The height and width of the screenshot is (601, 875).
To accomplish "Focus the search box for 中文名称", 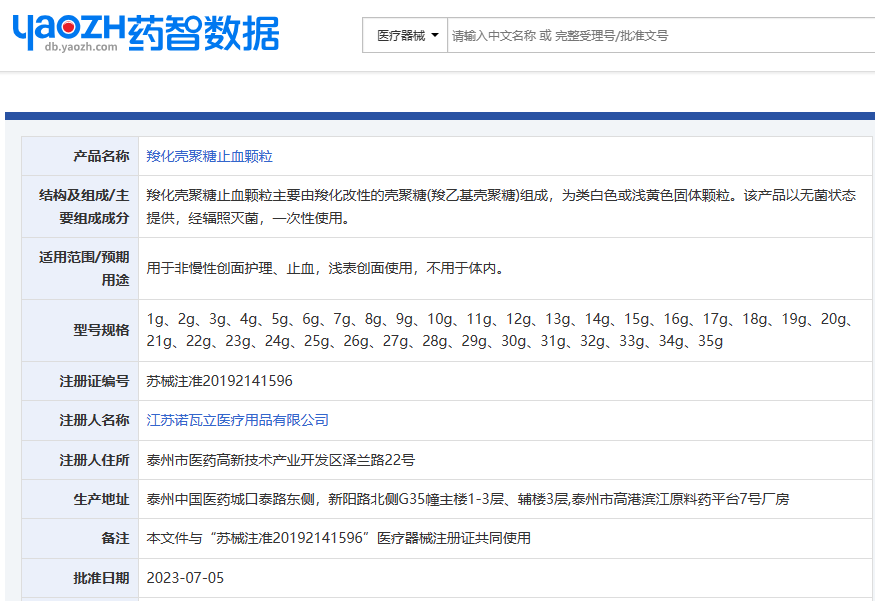I will [x=660, y=35].
